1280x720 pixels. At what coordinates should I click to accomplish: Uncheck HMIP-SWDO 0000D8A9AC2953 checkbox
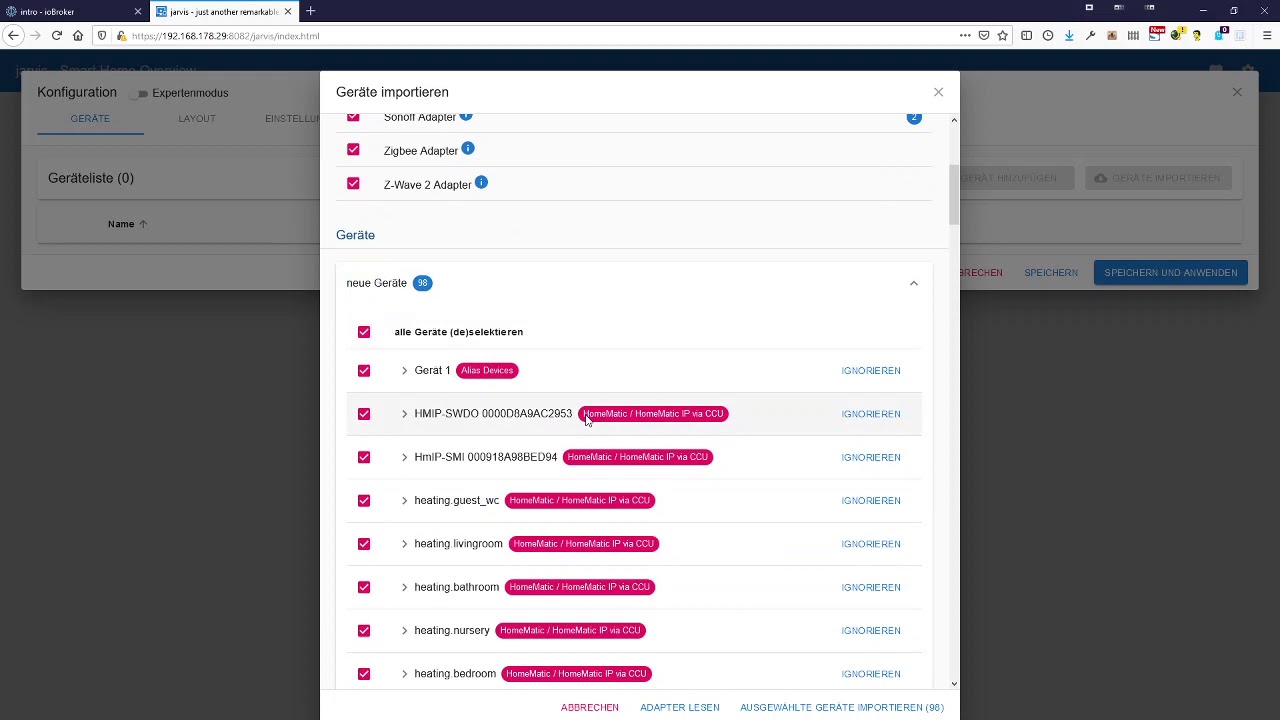point(364,414)
